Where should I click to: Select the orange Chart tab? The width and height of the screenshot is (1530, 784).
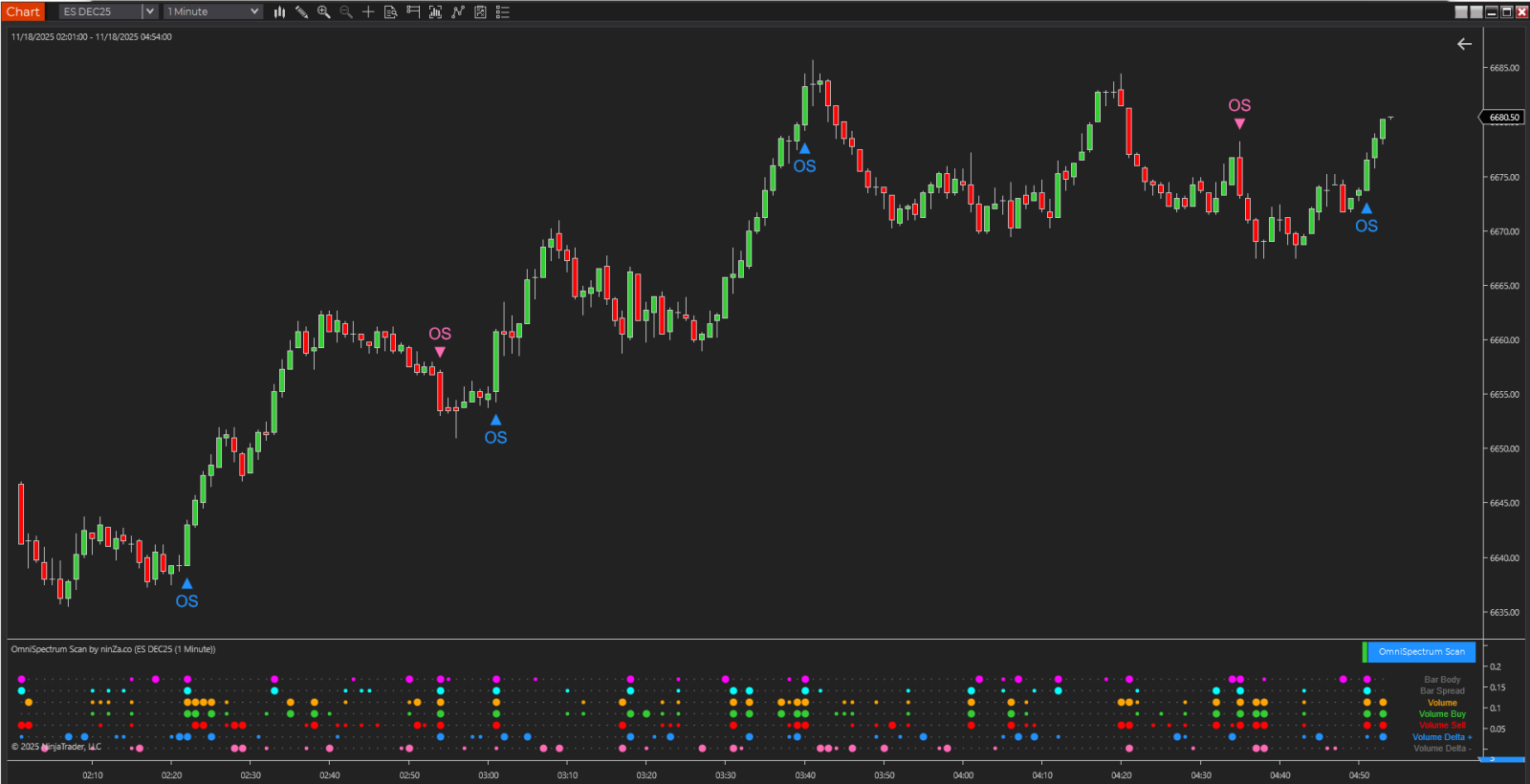click(x=23, y=11)
